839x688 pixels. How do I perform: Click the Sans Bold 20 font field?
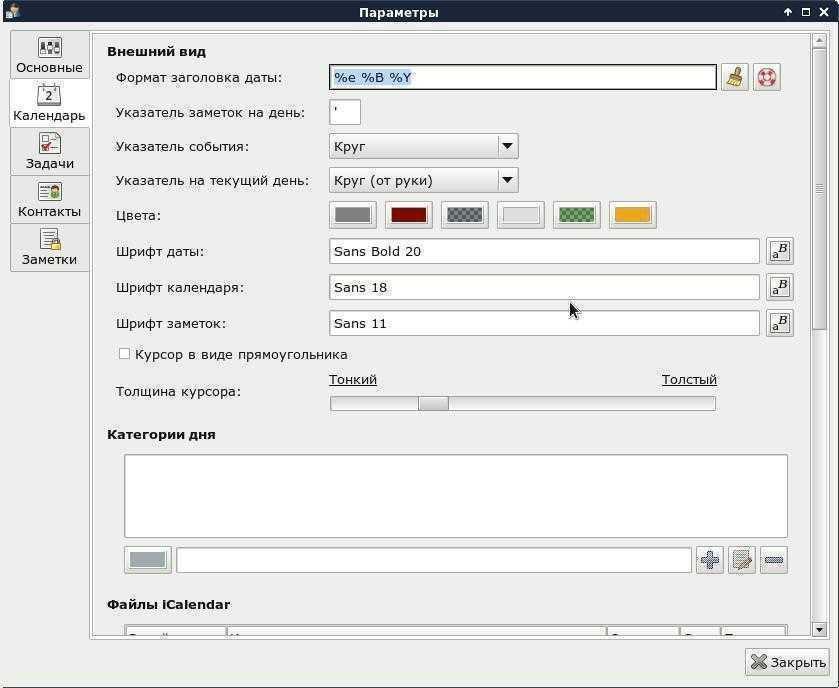[544, 251]
